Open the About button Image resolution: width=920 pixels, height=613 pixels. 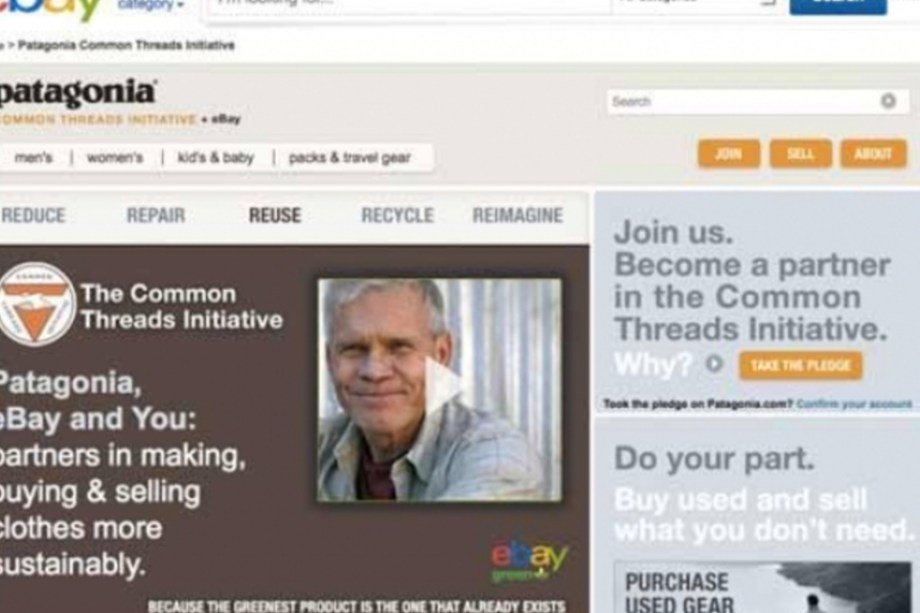pos(873,154)
